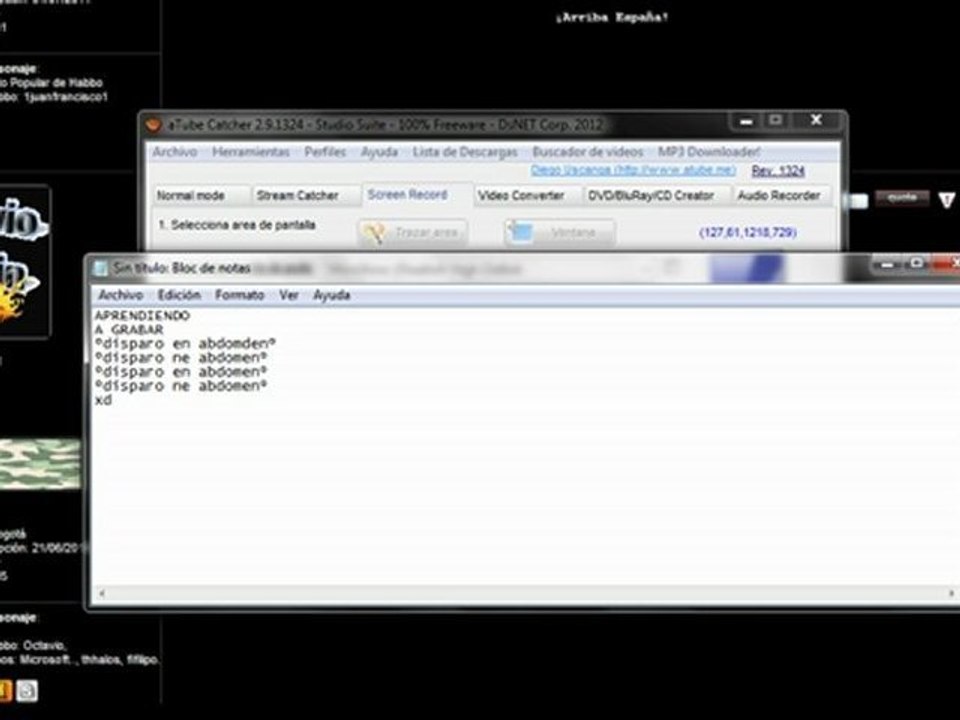Click the camouflage banner image
Viewport: 960px width, 720px height.
[40, 463]
